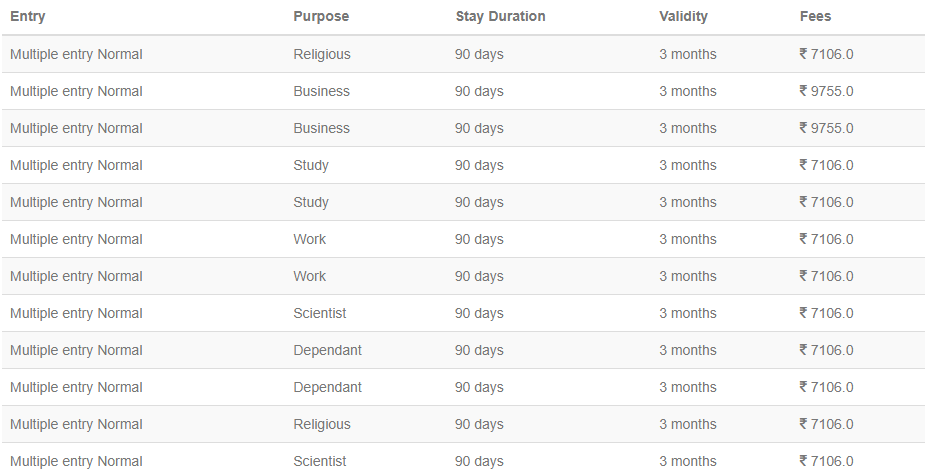
Task: Click the second Religious purpose cell
Action: [x=322, y=425]
